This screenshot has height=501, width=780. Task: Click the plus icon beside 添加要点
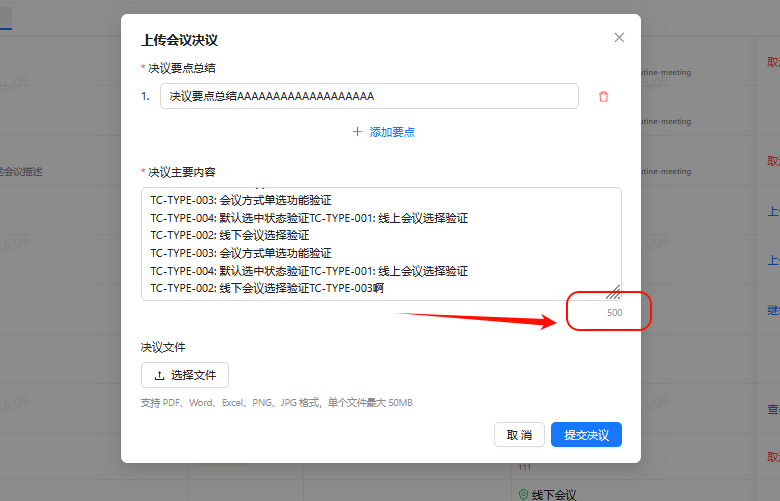tap(357, 132)
